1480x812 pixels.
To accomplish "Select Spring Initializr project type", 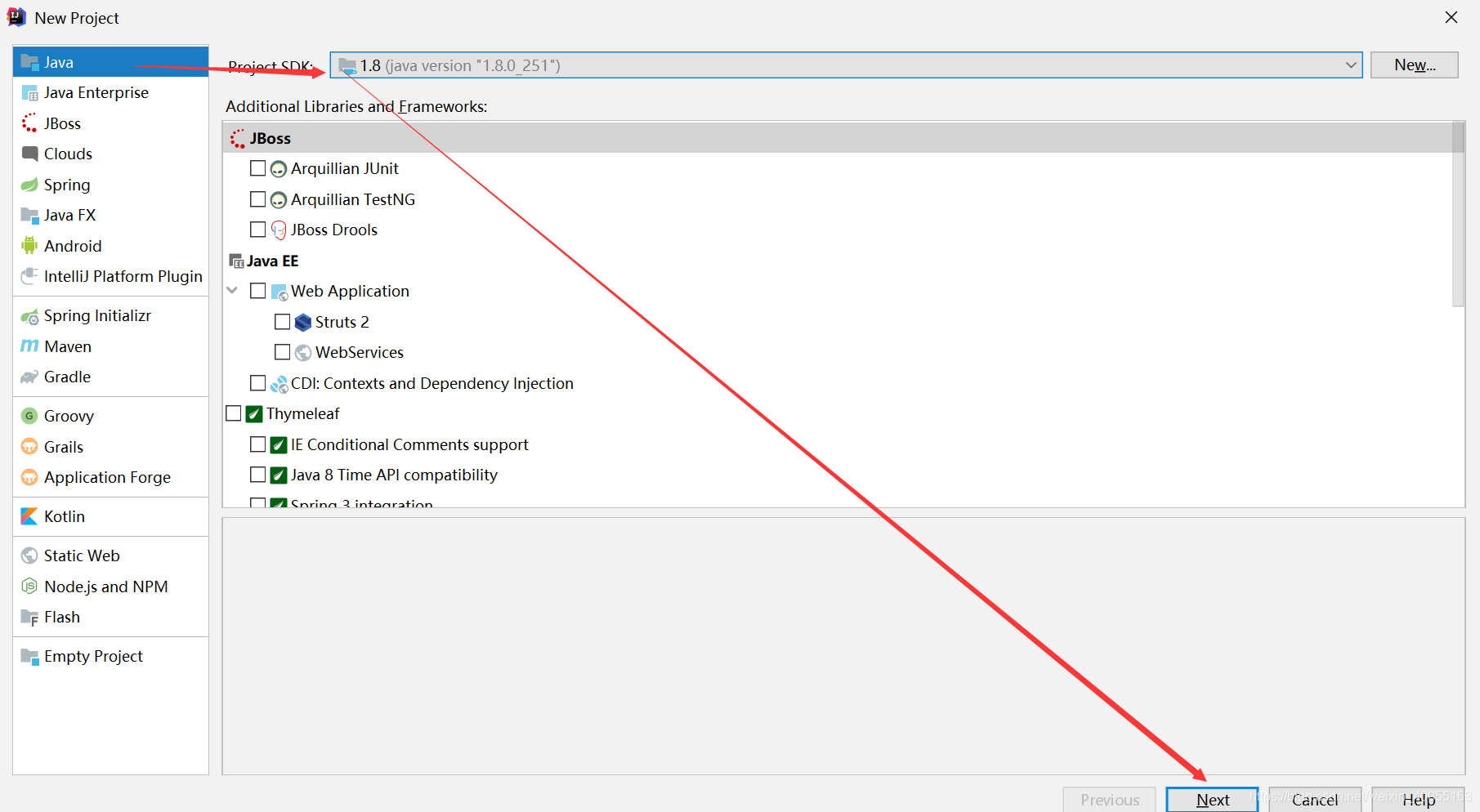I will [111, 315].
